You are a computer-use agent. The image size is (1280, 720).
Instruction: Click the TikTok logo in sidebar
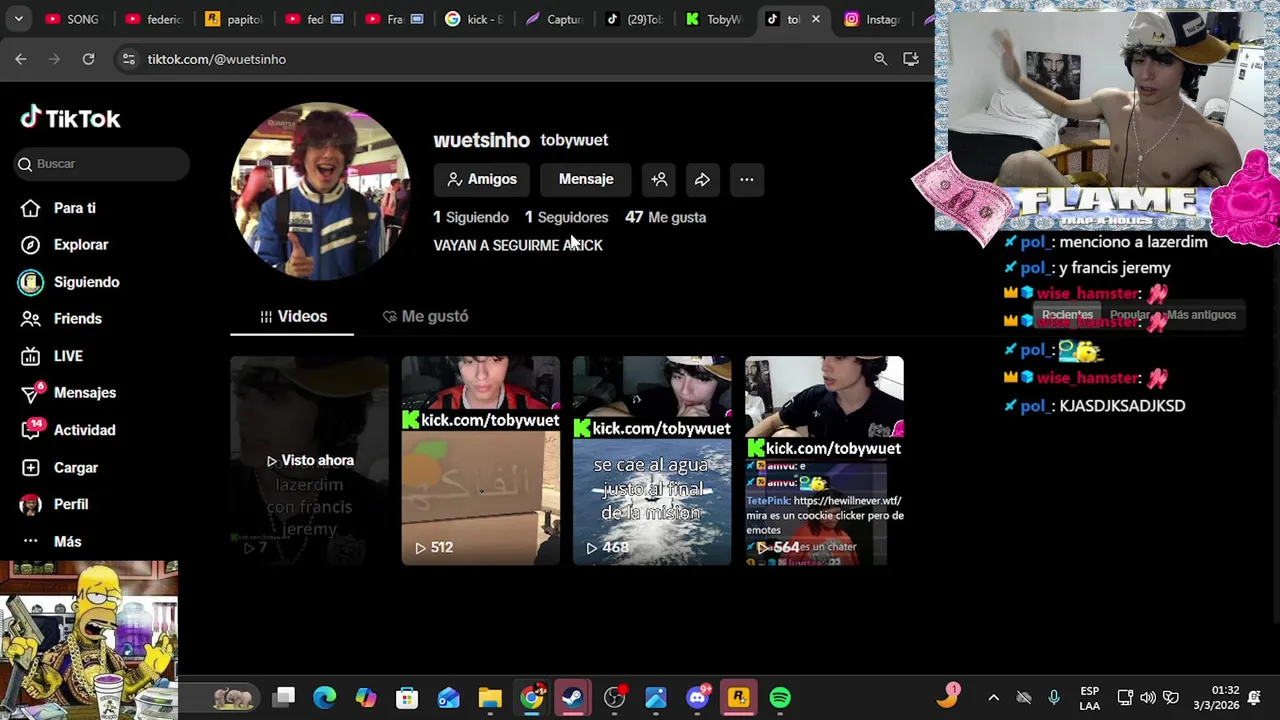(x=70, y=118)
